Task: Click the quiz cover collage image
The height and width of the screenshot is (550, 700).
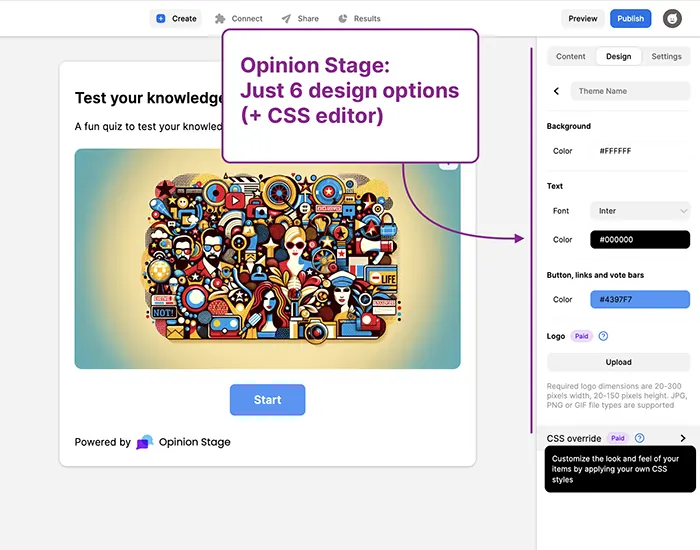Action: pos(267,259)
